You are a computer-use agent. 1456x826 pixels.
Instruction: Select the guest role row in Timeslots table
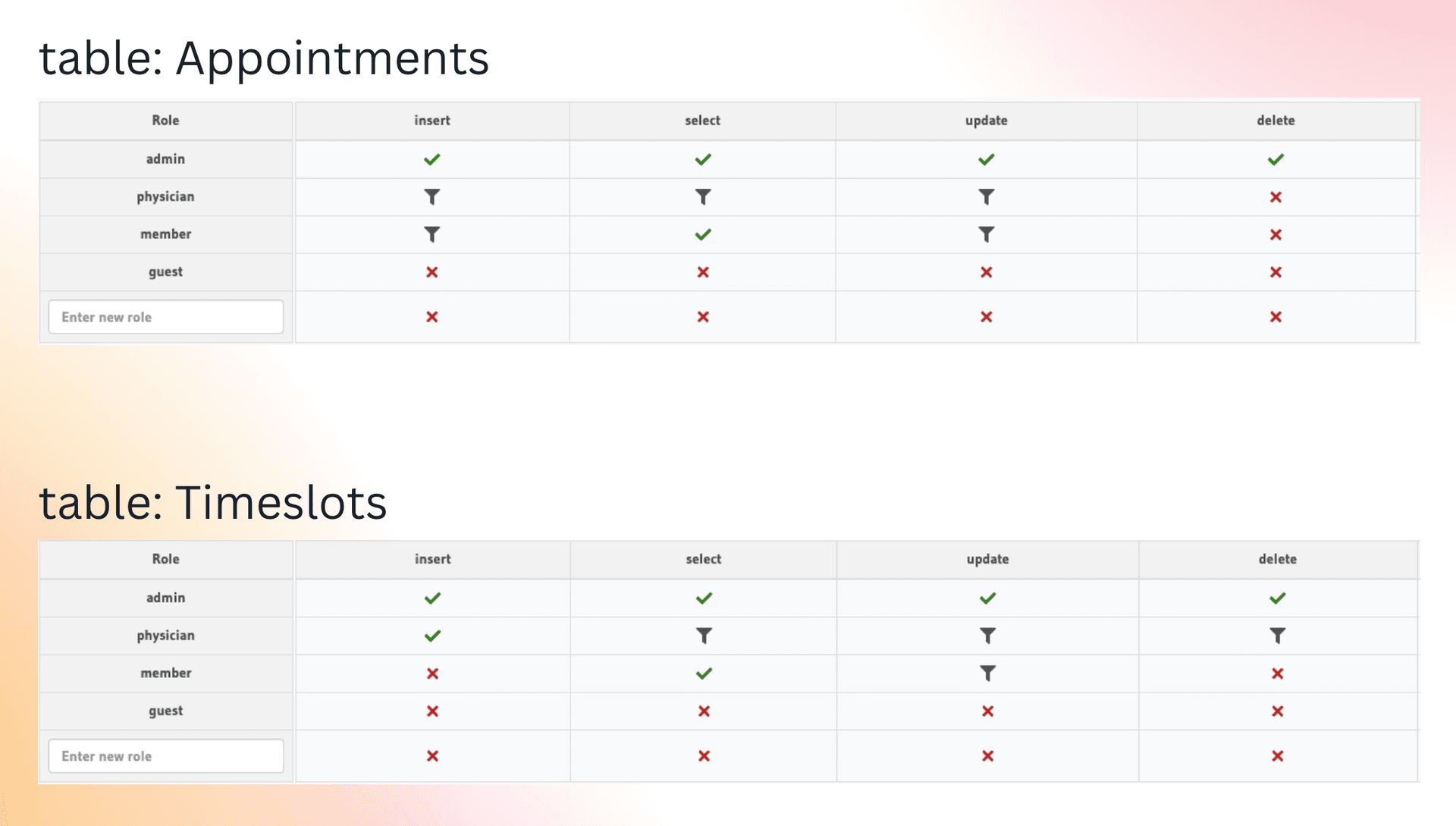165,711
